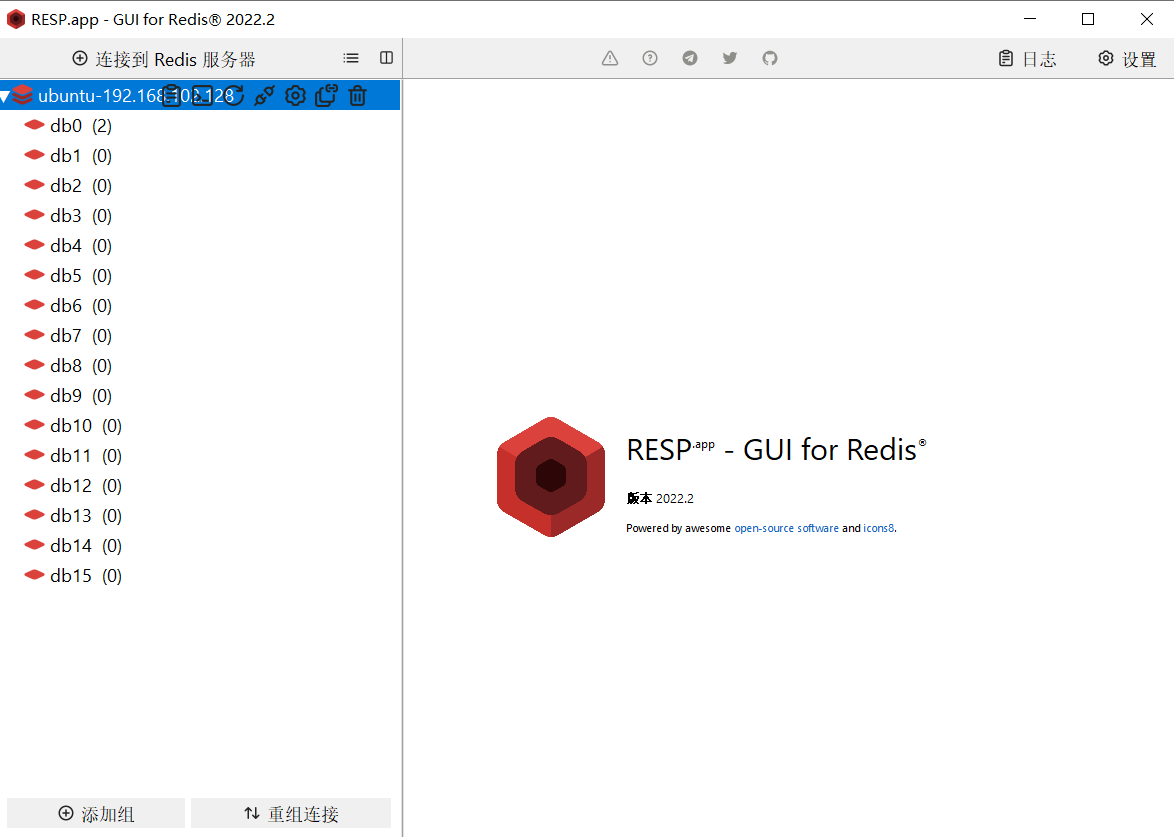1174x837 pixels.
Task: Open the 日志 log panel
Action: [1028, 59]
